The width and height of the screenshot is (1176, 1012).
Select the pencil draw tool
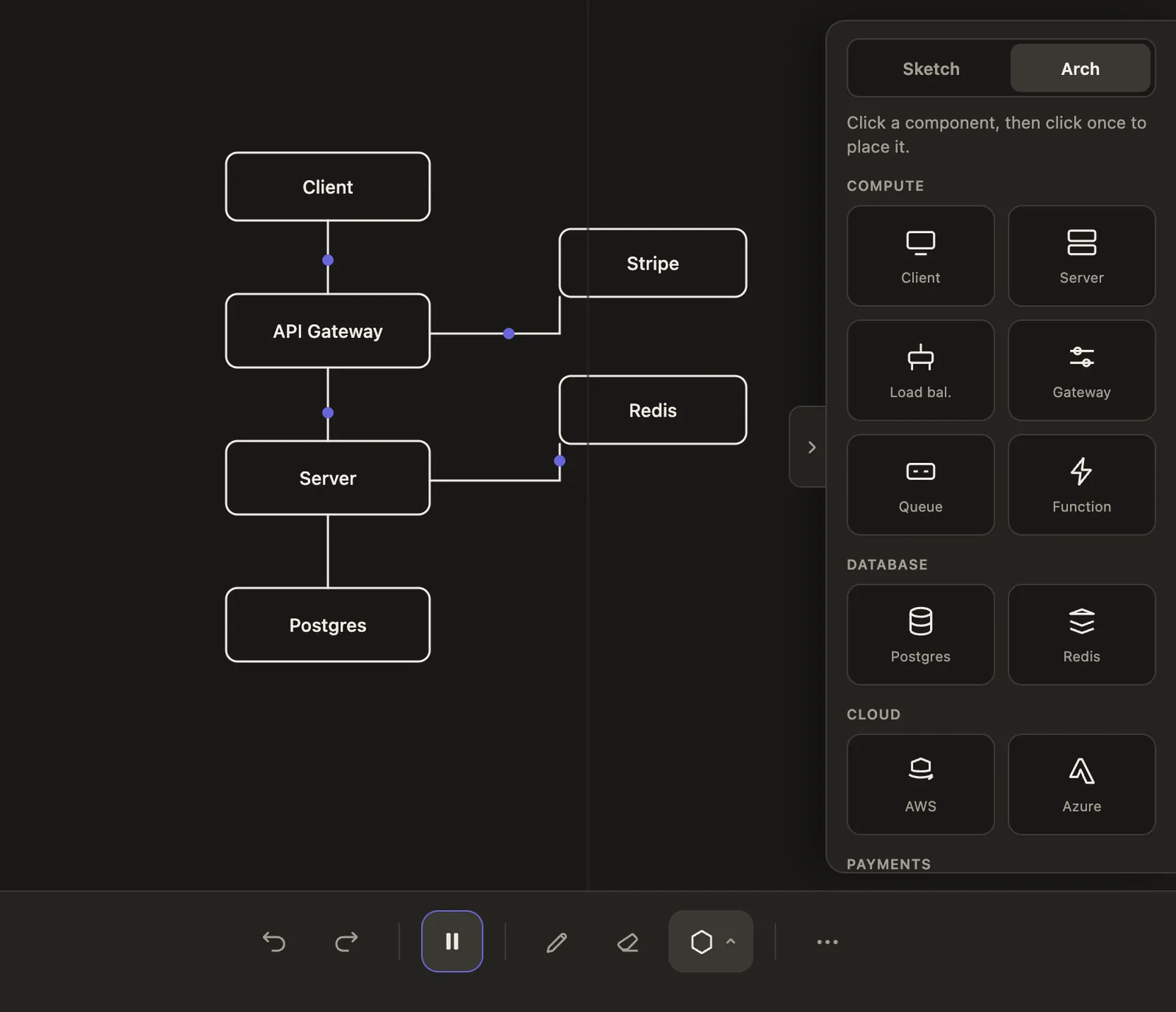pos(556,941)
